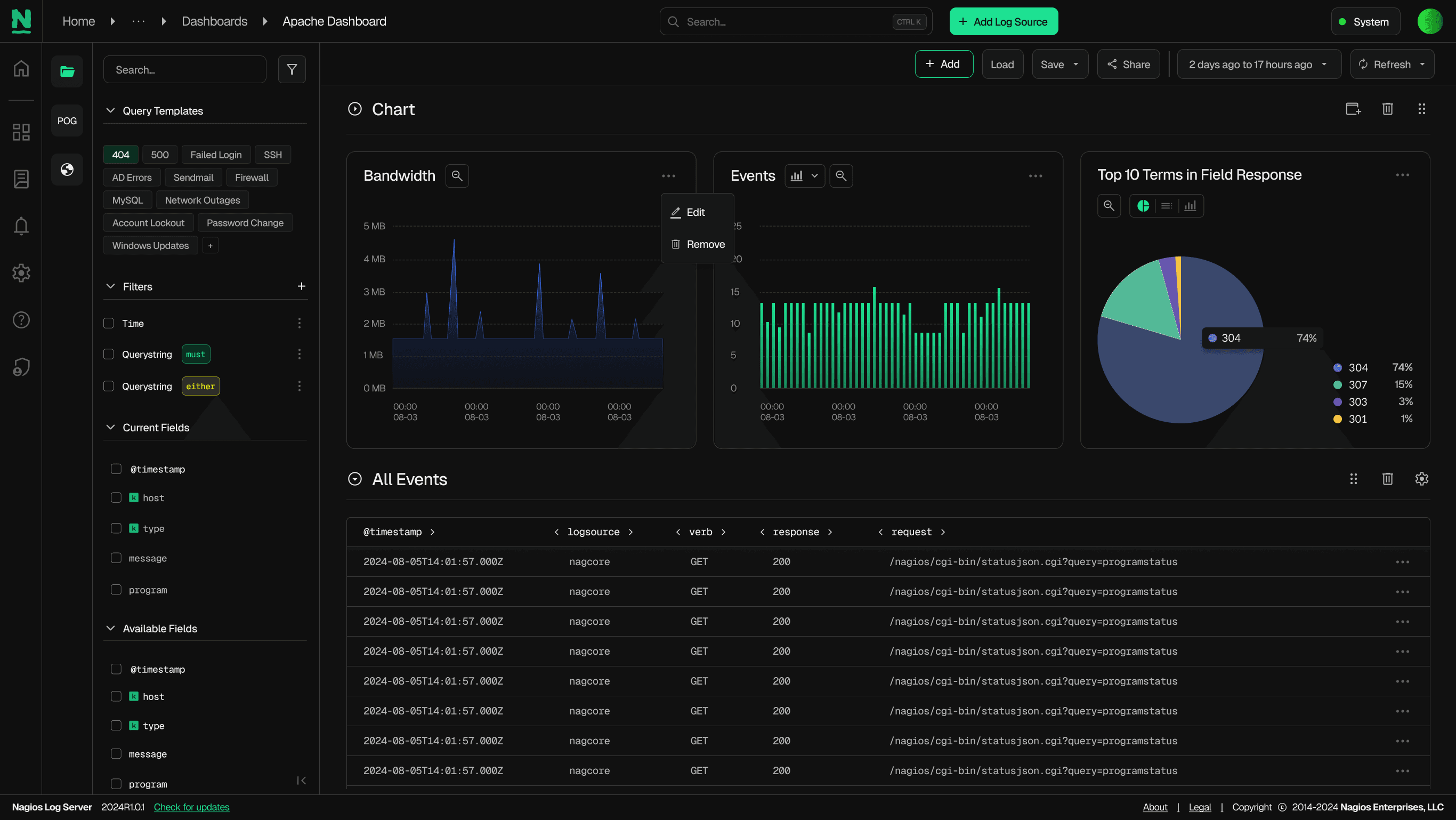Click the Share button

coord(1128,64)
